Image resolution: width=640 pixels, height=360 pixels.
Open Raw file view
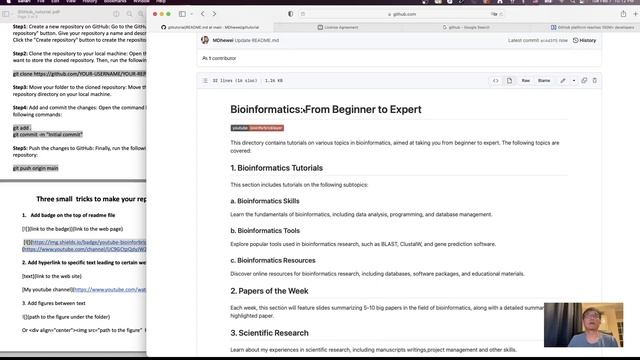(526, 81)
